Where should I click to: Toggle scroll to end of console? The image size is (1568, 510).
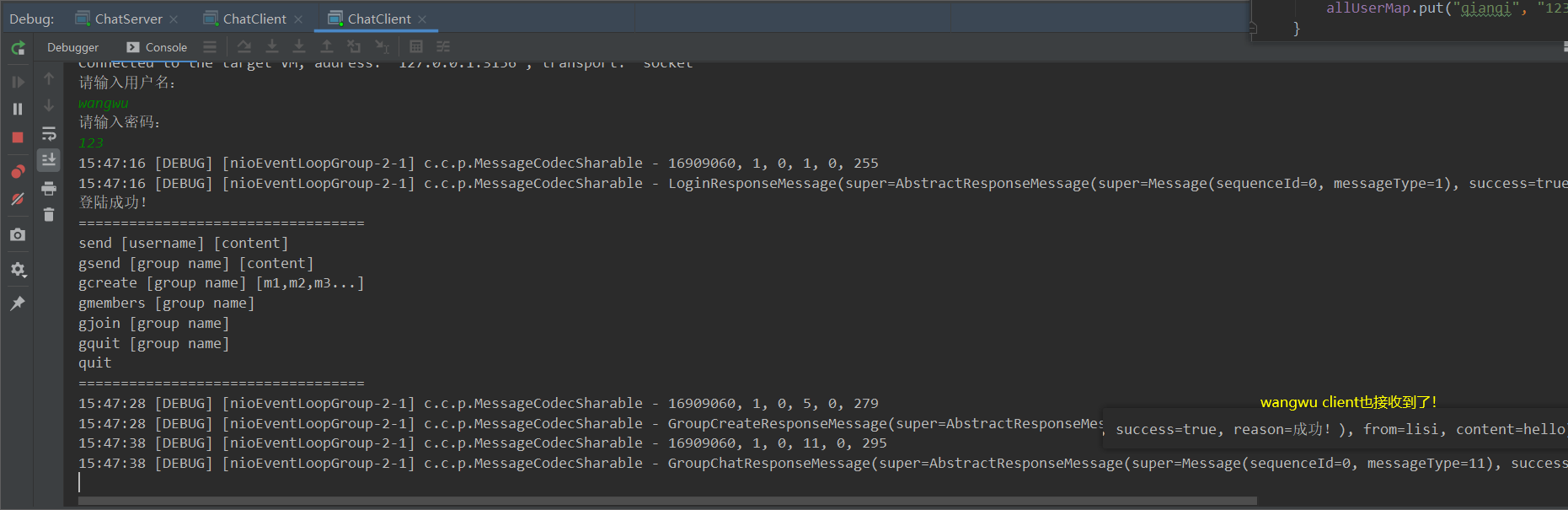pos(49,159)
